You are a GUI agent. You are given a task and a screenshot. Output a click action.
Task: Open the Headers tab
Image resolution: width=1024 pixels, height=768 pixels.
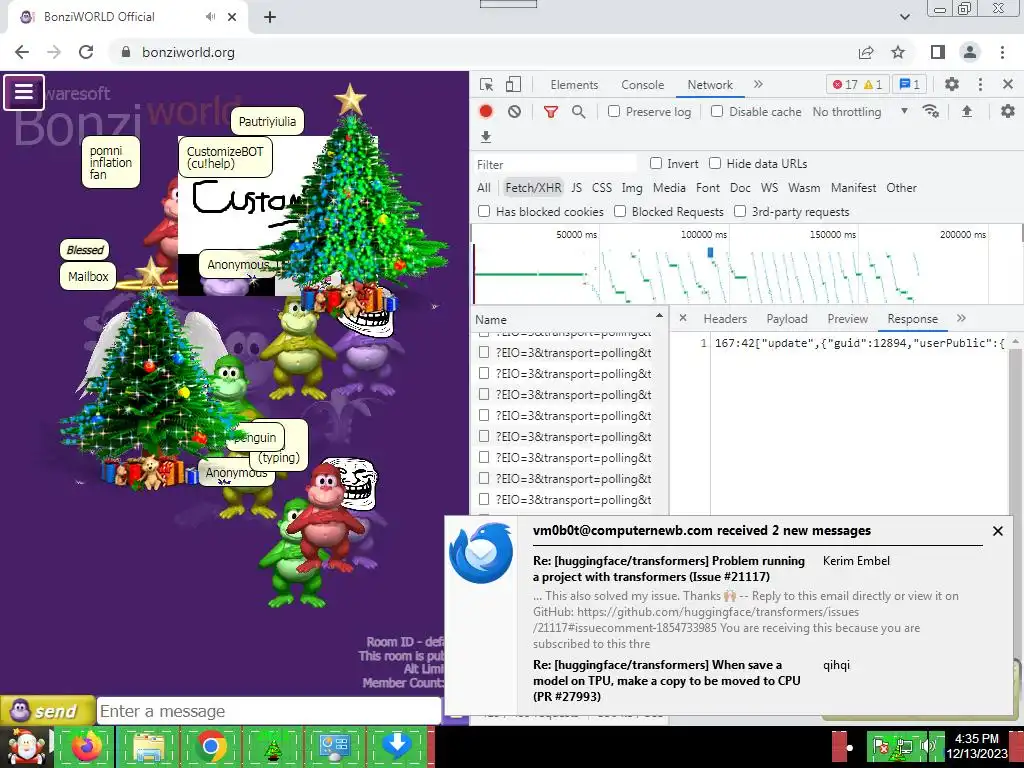(725, 319)
